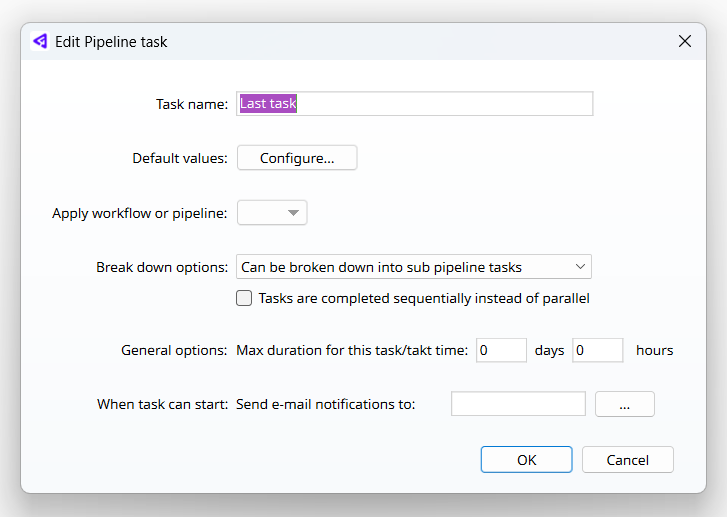Click the When task can start label
This screenshot has width=727, height=517.
[x=162, y=404]
